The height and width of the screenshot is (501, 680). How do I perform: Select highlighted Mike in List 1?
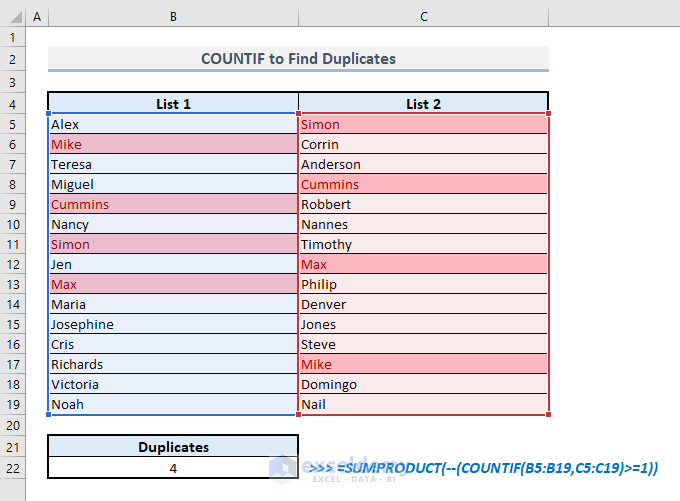[173, 145]
